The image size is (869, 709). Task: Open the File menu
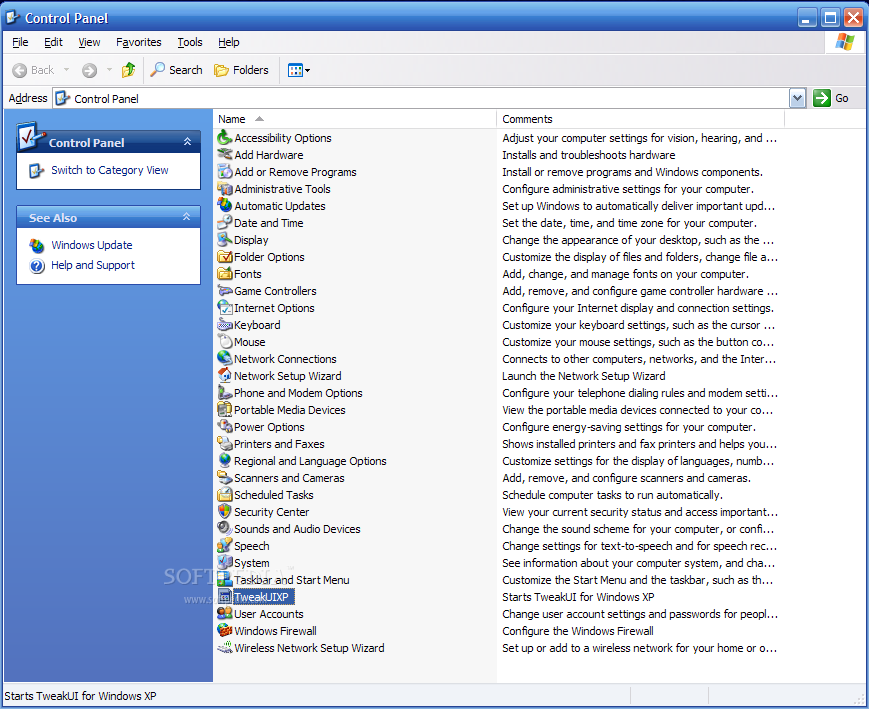click(20, 42)
